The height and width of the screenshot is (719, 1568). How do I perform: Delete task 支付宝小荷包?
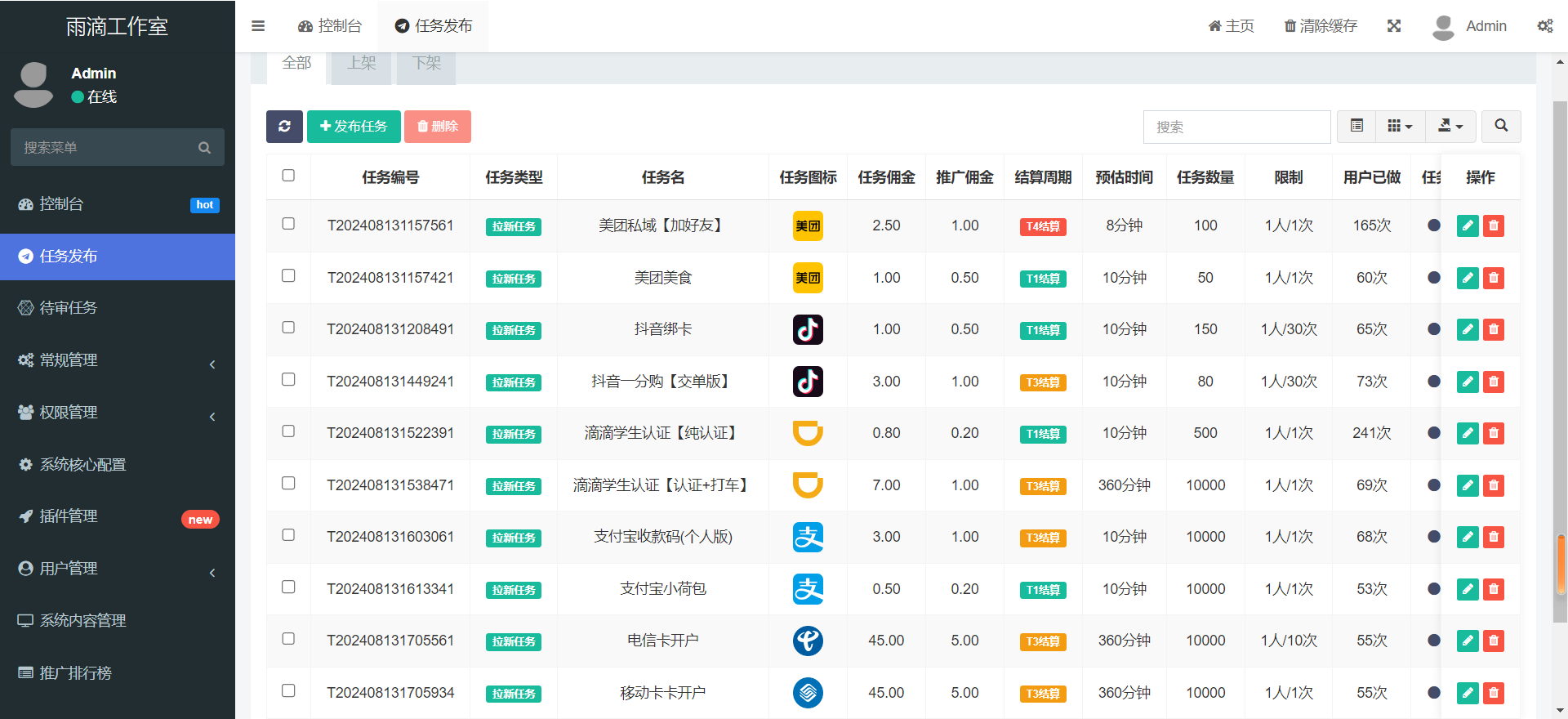[x=1494, y=589]
